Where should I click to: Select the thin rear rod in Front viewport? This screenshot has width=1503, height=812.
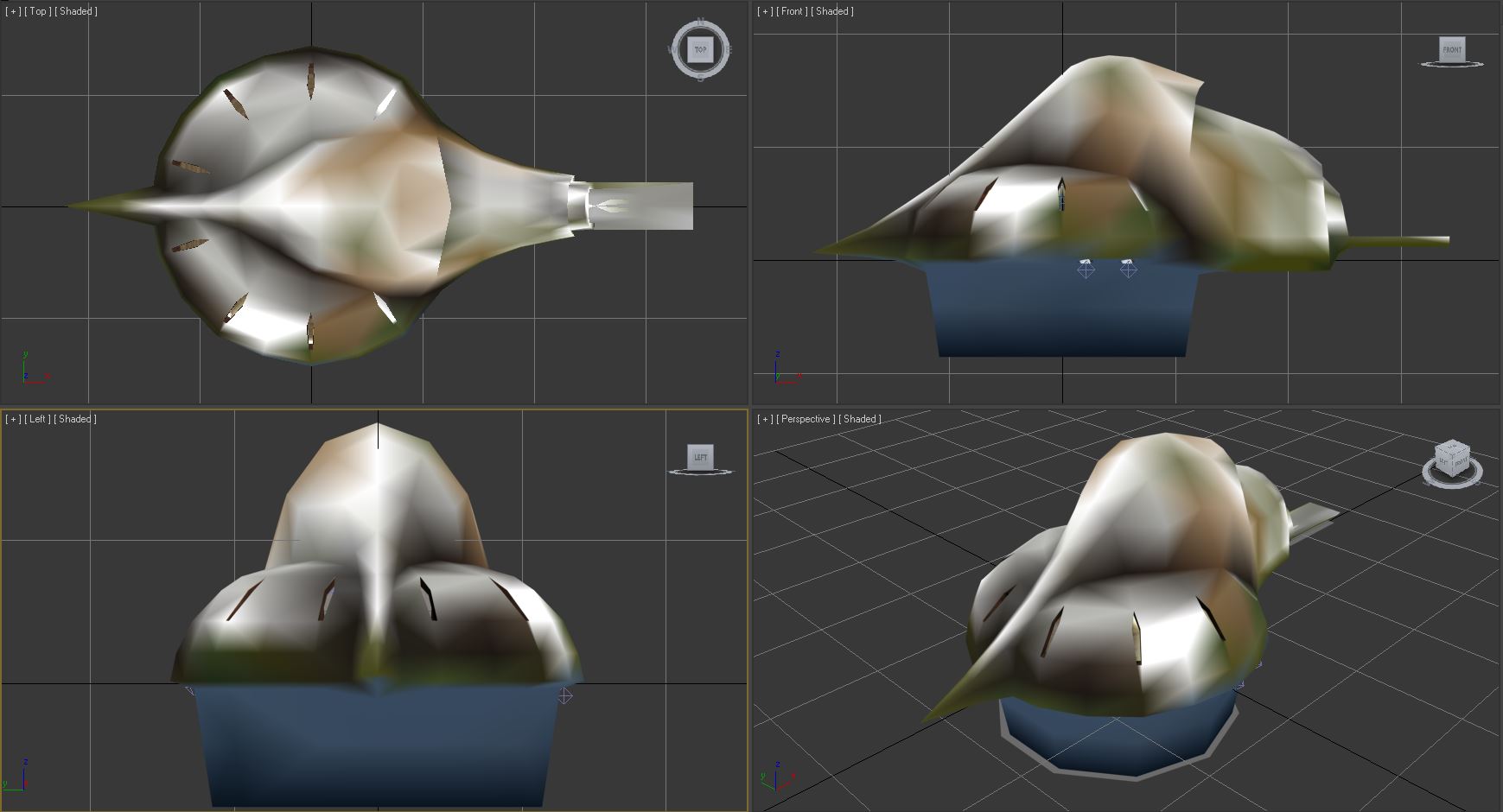1398,241
